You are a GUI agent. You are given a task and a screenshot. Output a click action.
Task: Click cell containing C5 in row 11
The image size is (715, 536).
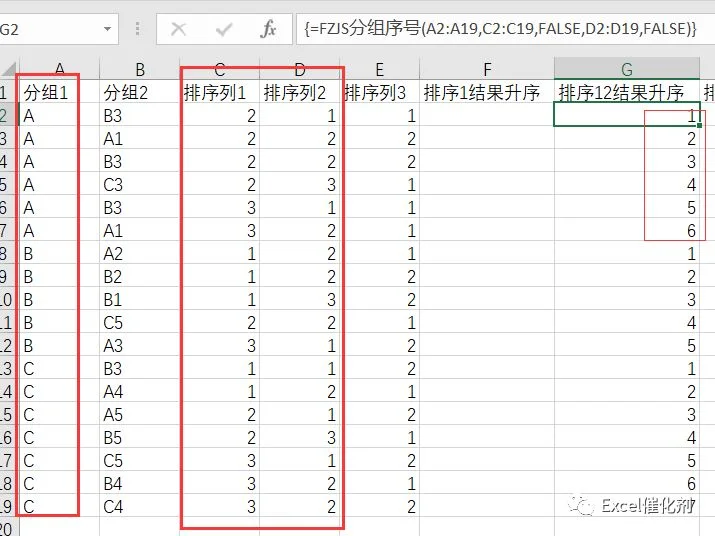click(x=140, y=322)
